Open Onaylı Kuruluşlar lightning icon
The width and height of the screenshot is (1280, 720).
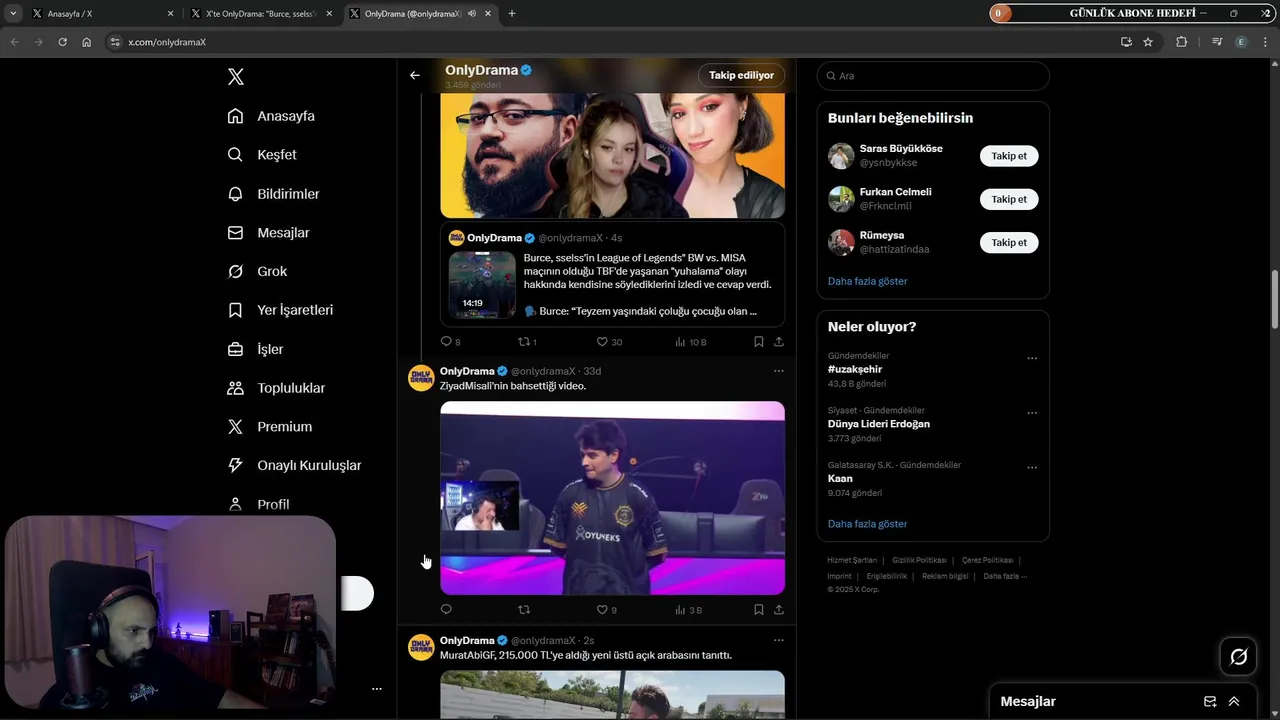(x=235, y=465)
